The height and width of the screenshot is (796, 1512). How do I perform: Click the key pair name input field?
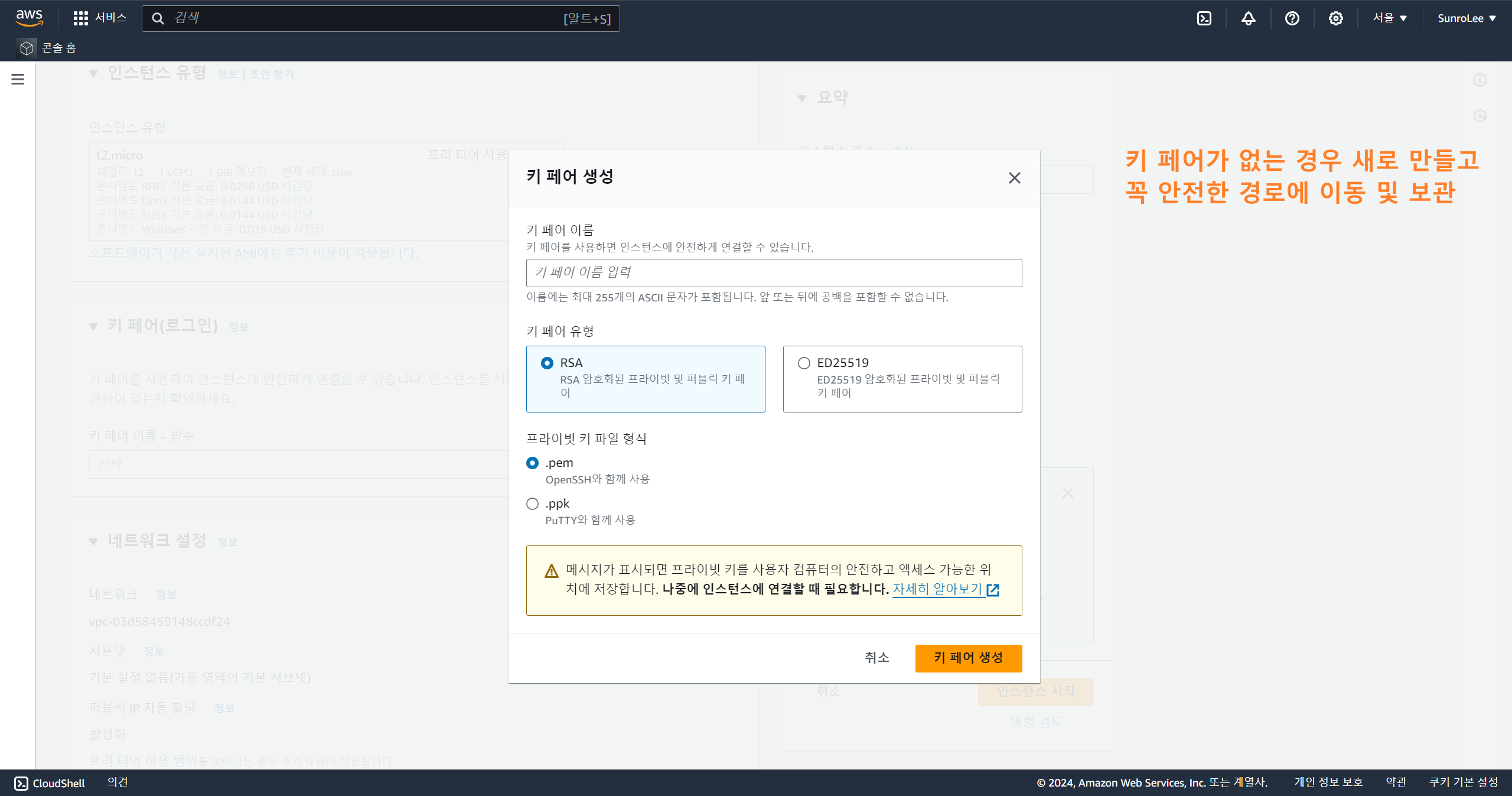click(774, 272)
